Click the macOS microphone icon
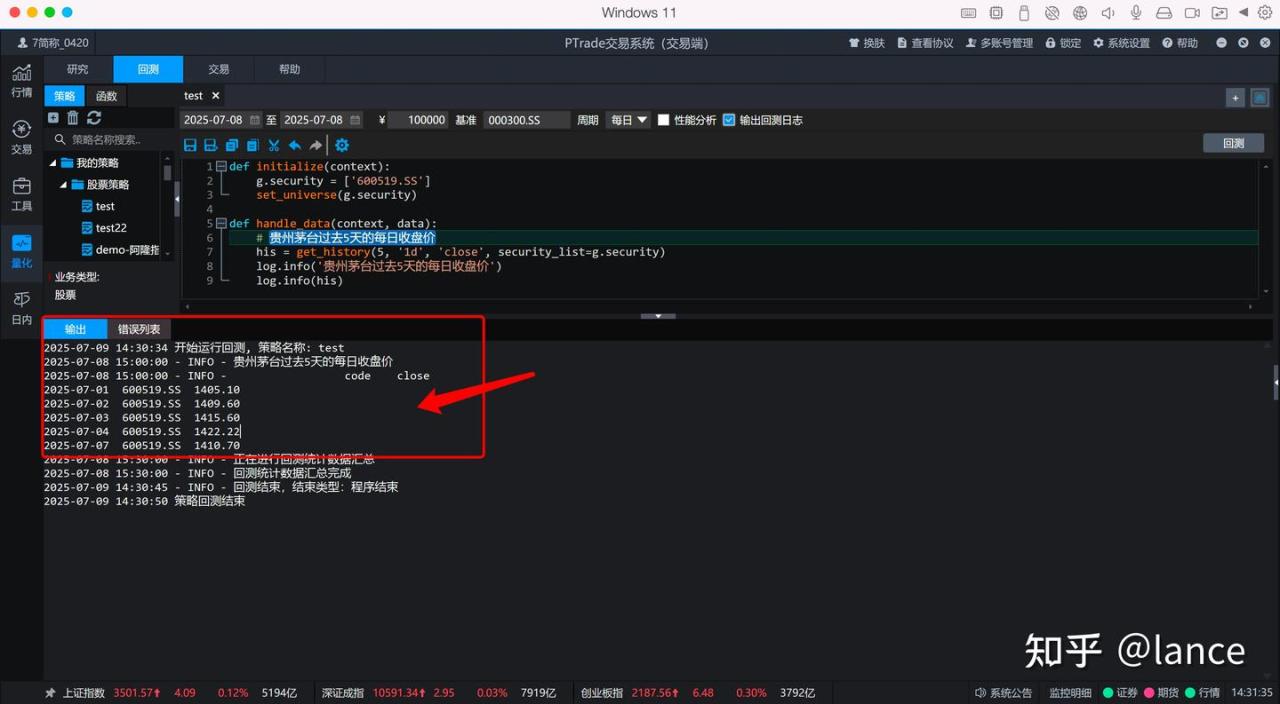The image size is (1280, 704). coord(1136,13)
